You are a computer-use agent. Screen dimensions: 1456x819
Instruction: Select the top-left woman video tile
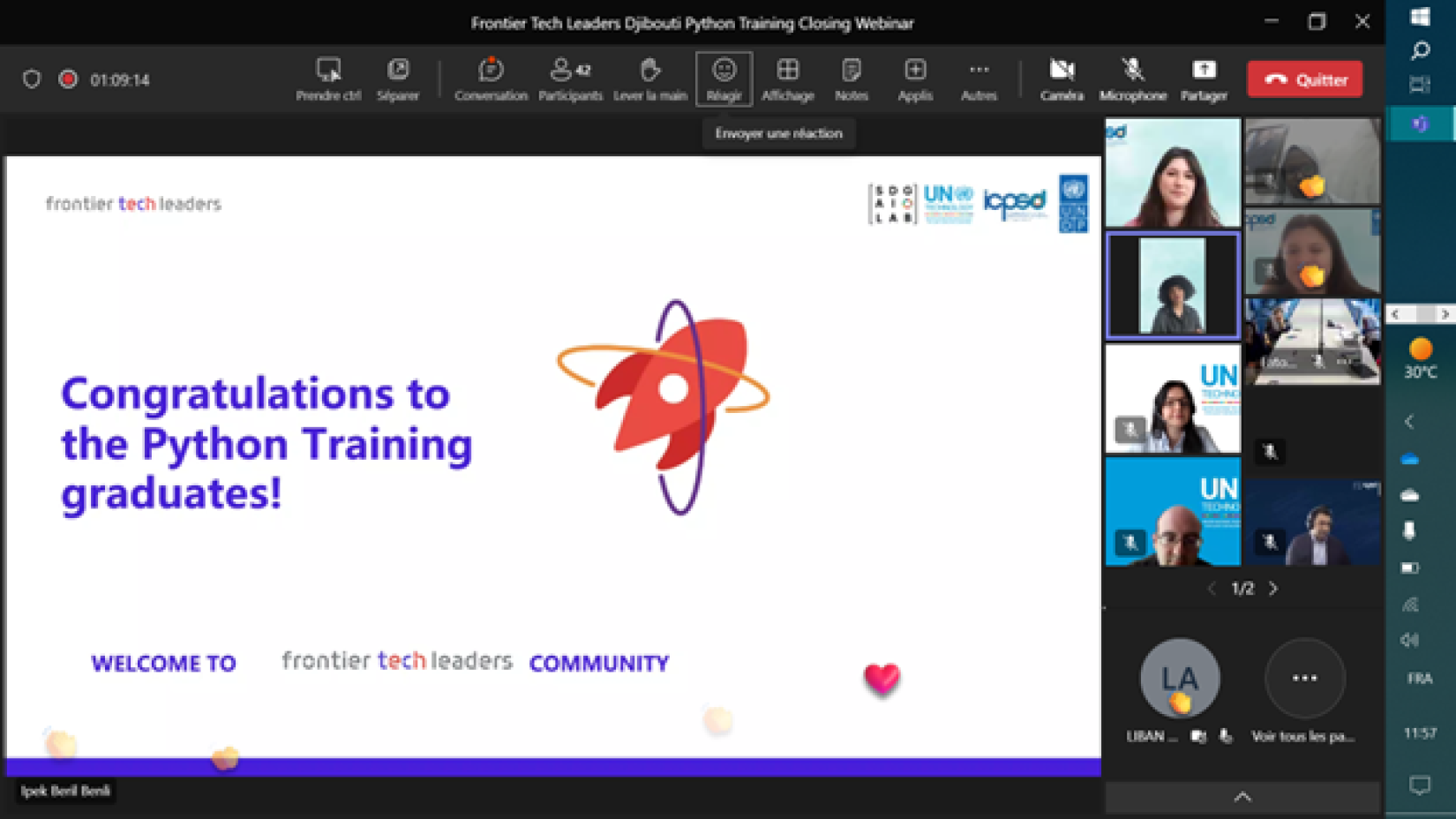coord(1173,173)
